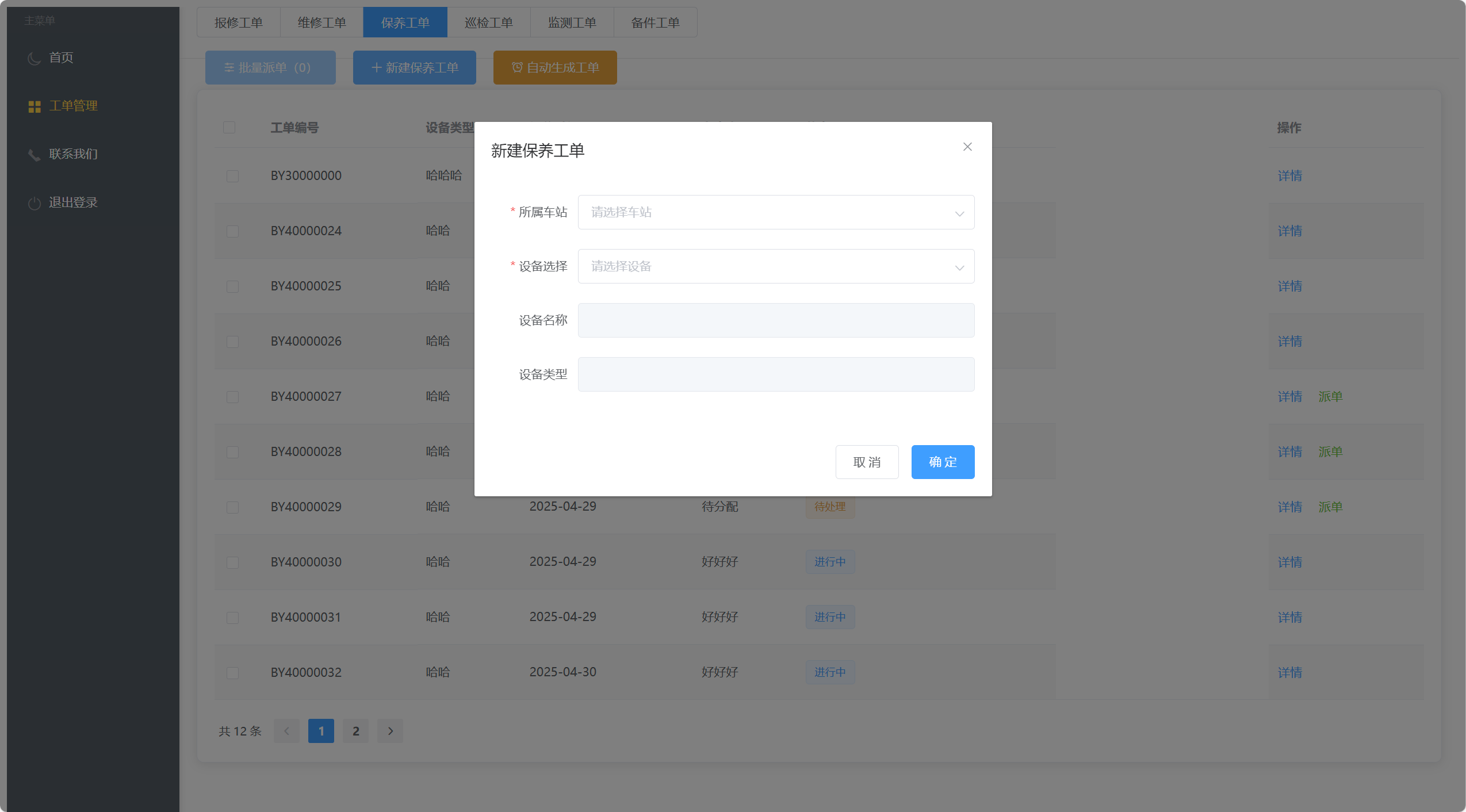Toggle the select-all checkbox in table header
This screenshot has height=812, width=1466.
click(x=229, y=127)
